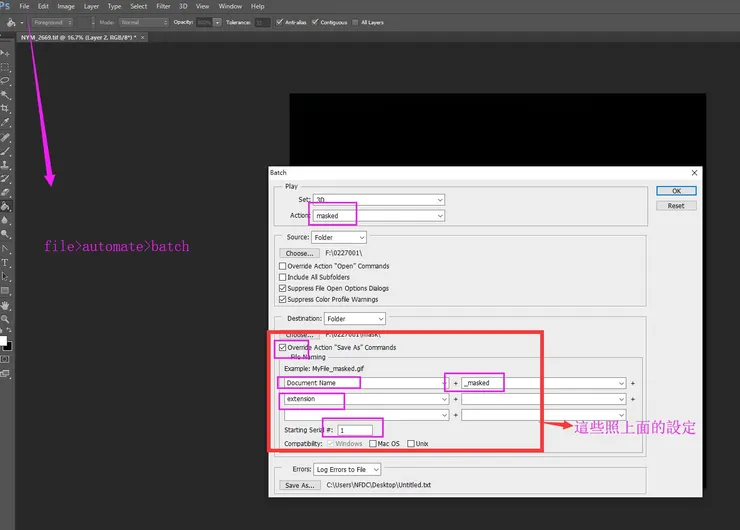Select the Horizontal Type tool
This screenshot has height=530, width=740.
coord(5,262)
